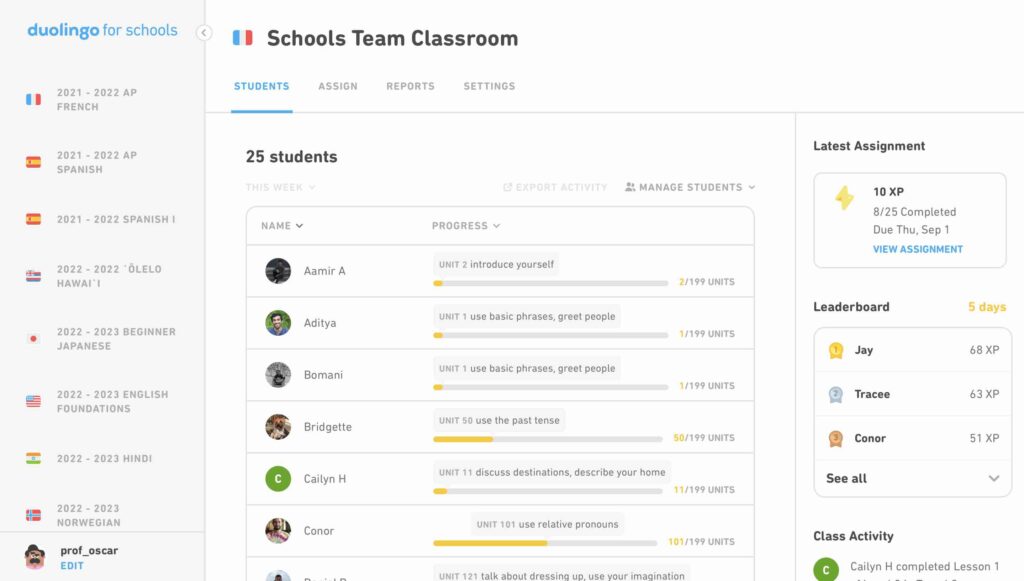The height and width of the screenshot is (581, 1024).
Task: Click the French flag icon beside the classroom title
Action: click(x=242, y=38)
